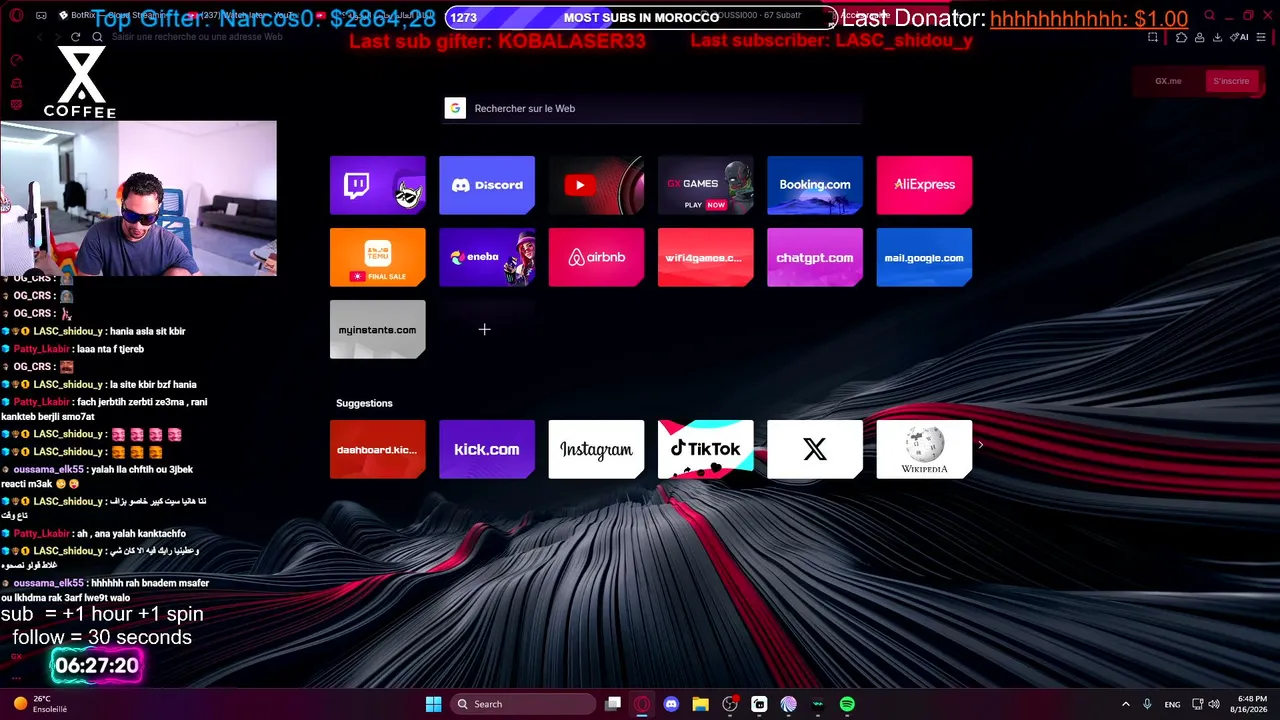Open the GX Games speed dial tile
This screenshot has width=1280, height=720.
[705, 185]
